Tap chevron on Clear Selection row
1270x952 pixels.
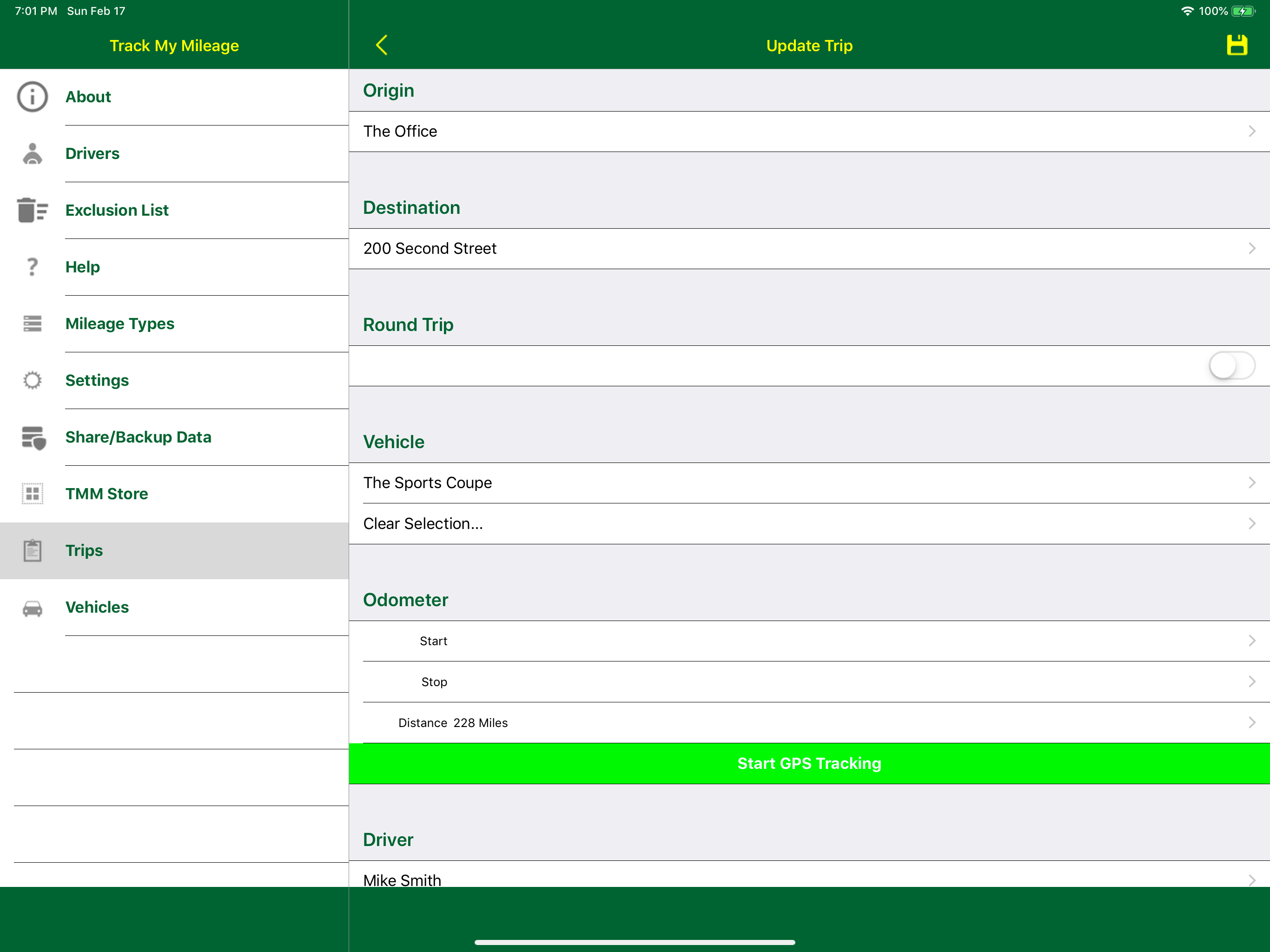coord(1252,524)
